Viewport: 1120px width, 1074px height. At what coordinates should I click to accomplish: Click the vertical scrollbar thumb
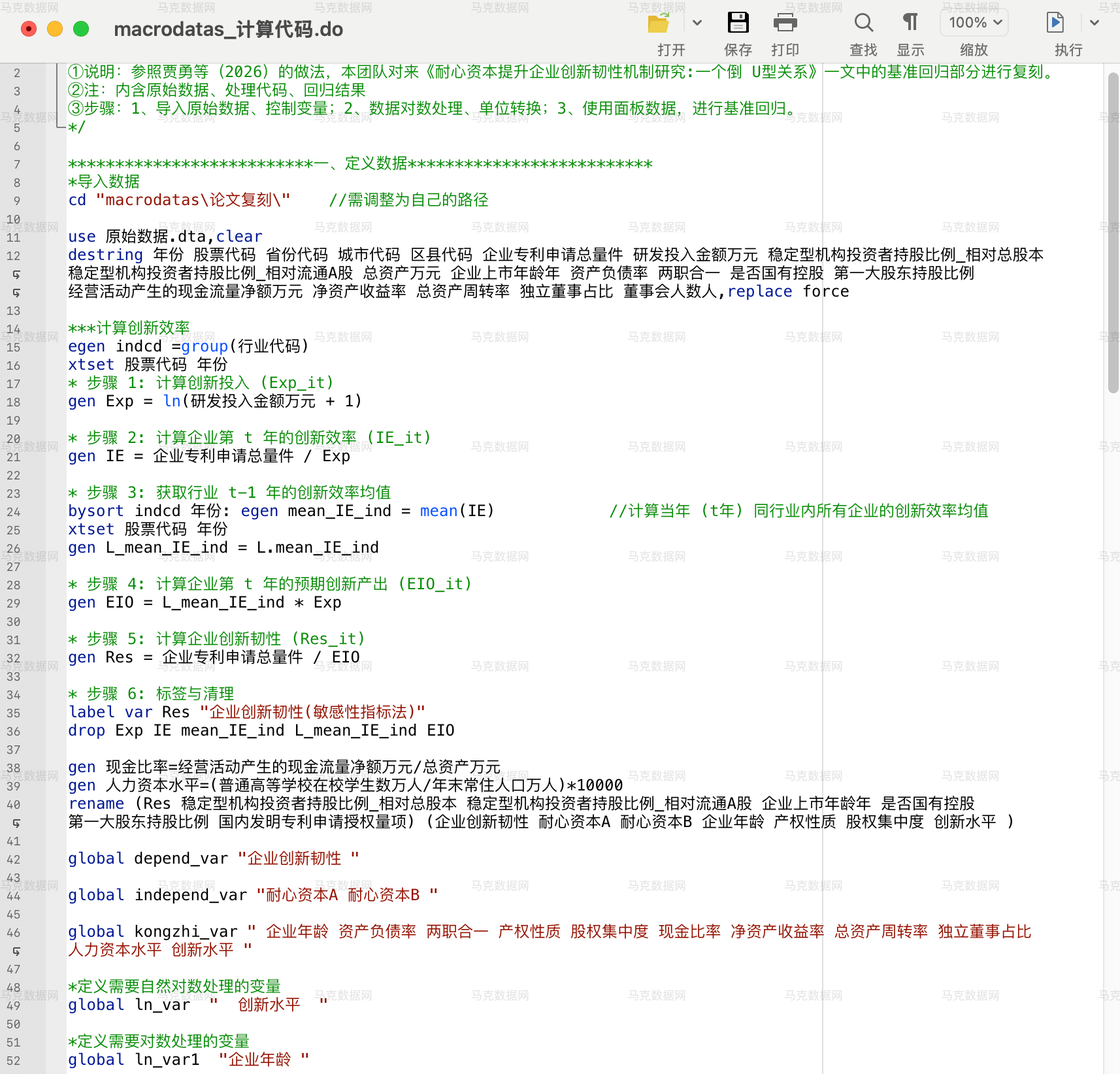[x=1113, y=233]
